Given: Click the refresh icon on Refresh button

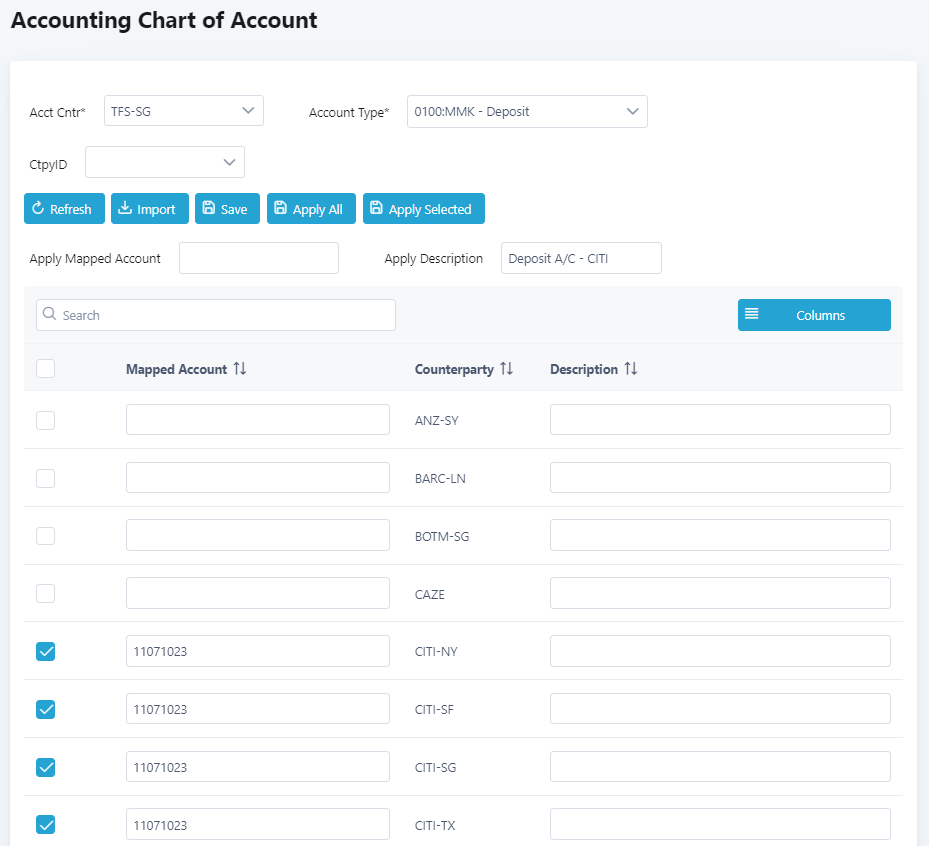Looking at the screenshot, I should point(38,208).
